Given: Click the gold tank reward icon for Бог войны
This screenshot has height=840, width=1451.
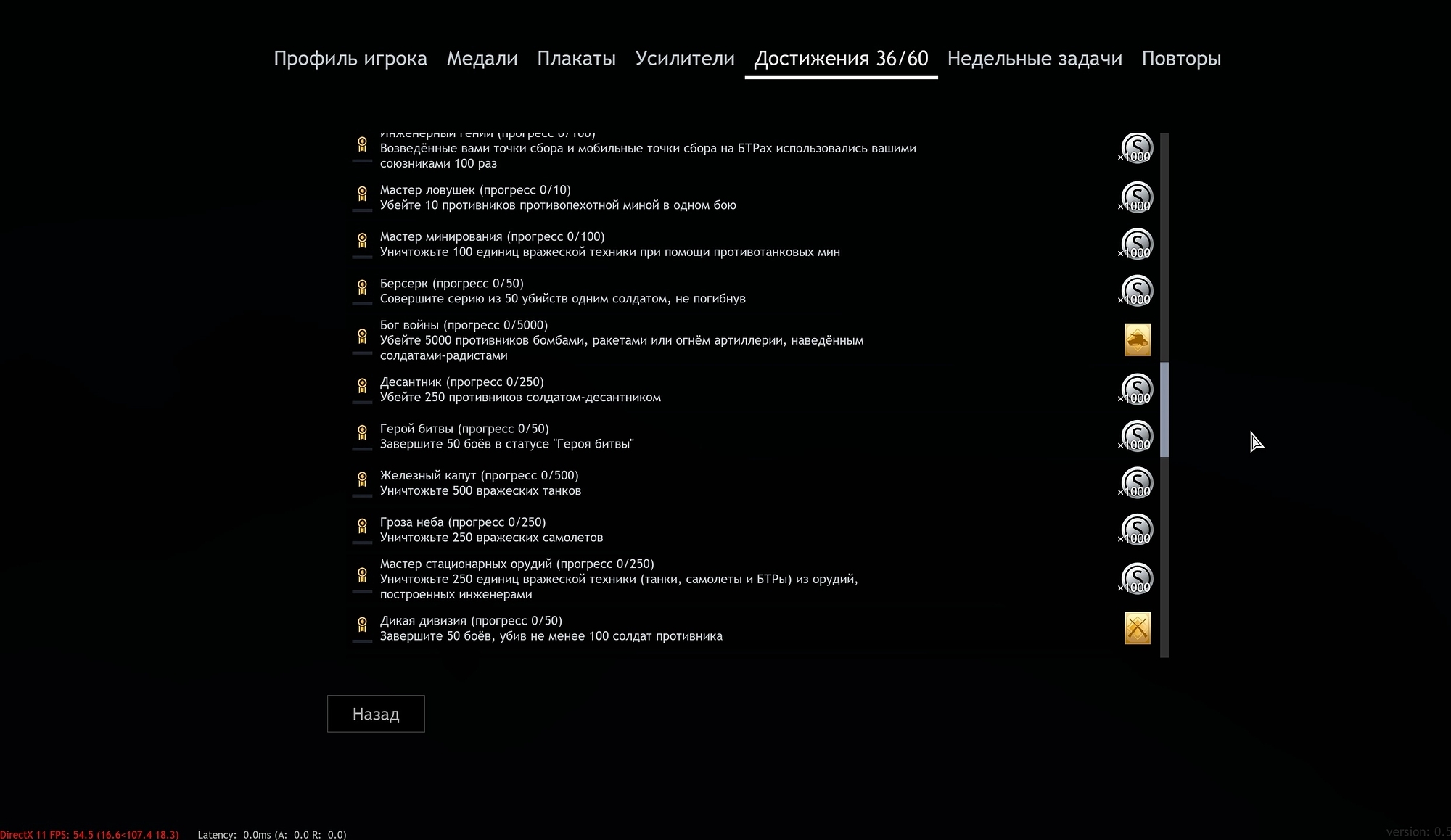Looking at the screenshot, I should pyautogui.click(x=1137, y=339).
